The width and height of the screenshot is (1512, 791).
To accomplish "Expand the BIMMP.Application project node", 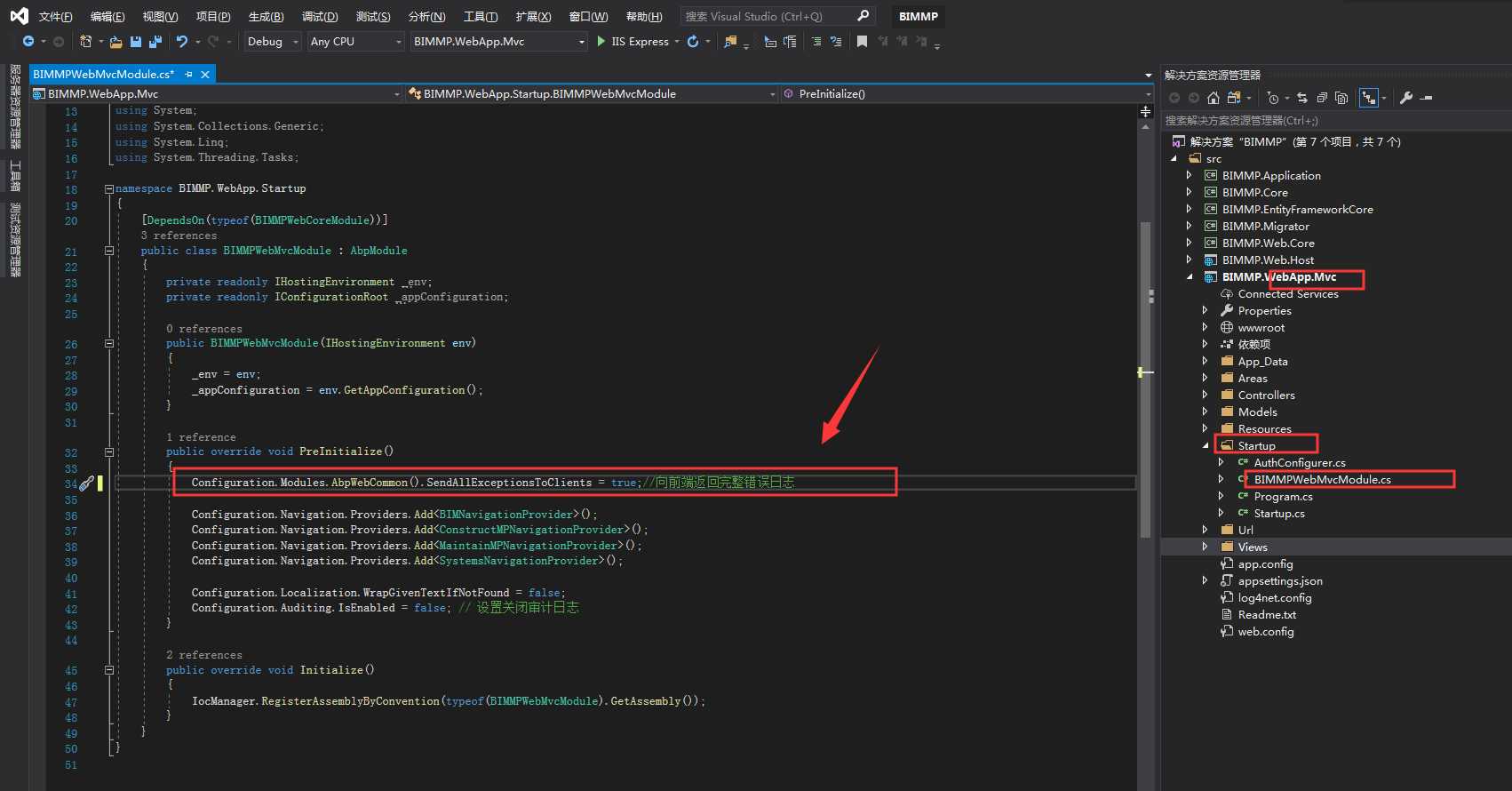I will 1189,175.
